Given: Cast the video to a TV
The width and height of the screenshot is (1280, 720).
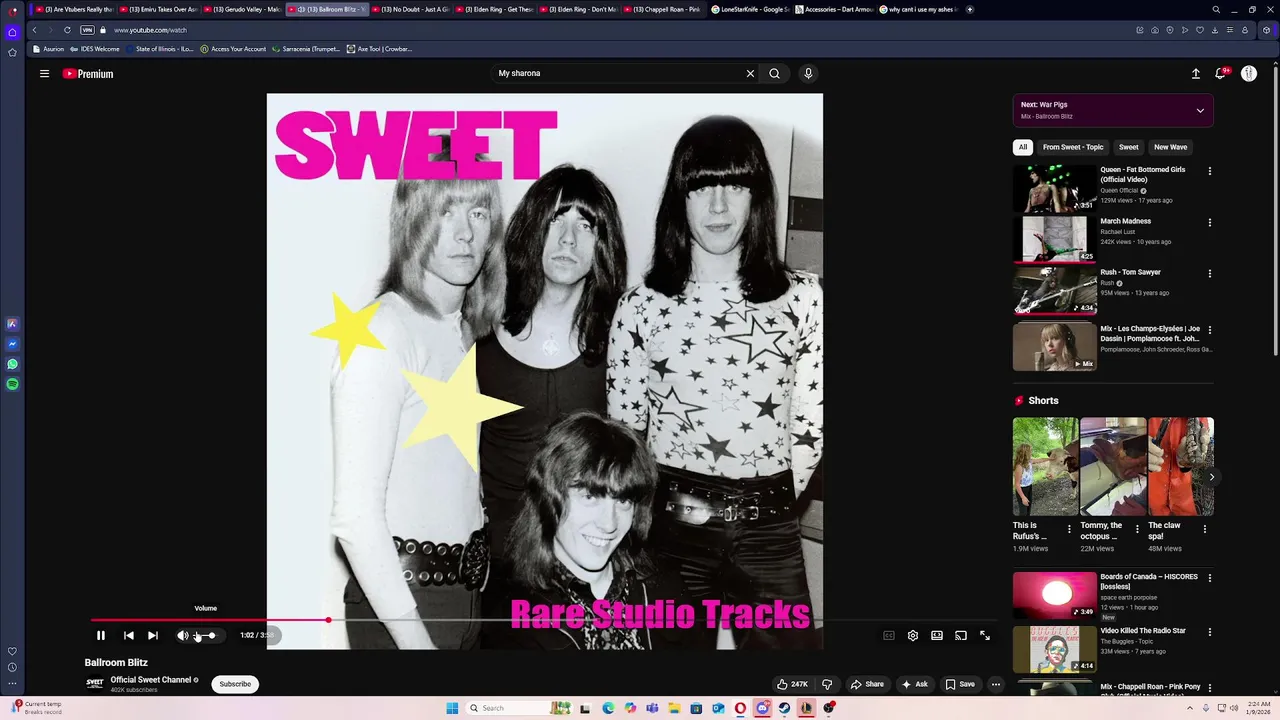Looking at the screenshot, I should [x=961, y=635].
